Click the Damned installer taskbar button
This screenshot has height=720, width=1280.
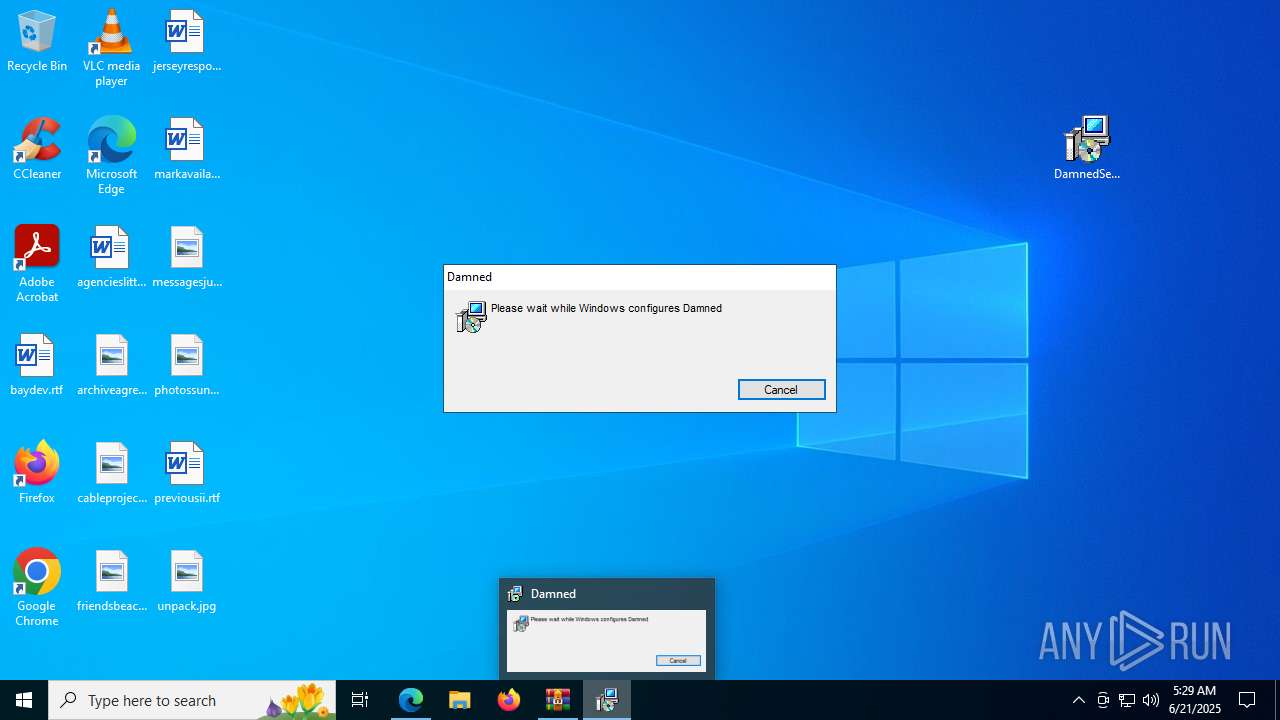point(607,700)
